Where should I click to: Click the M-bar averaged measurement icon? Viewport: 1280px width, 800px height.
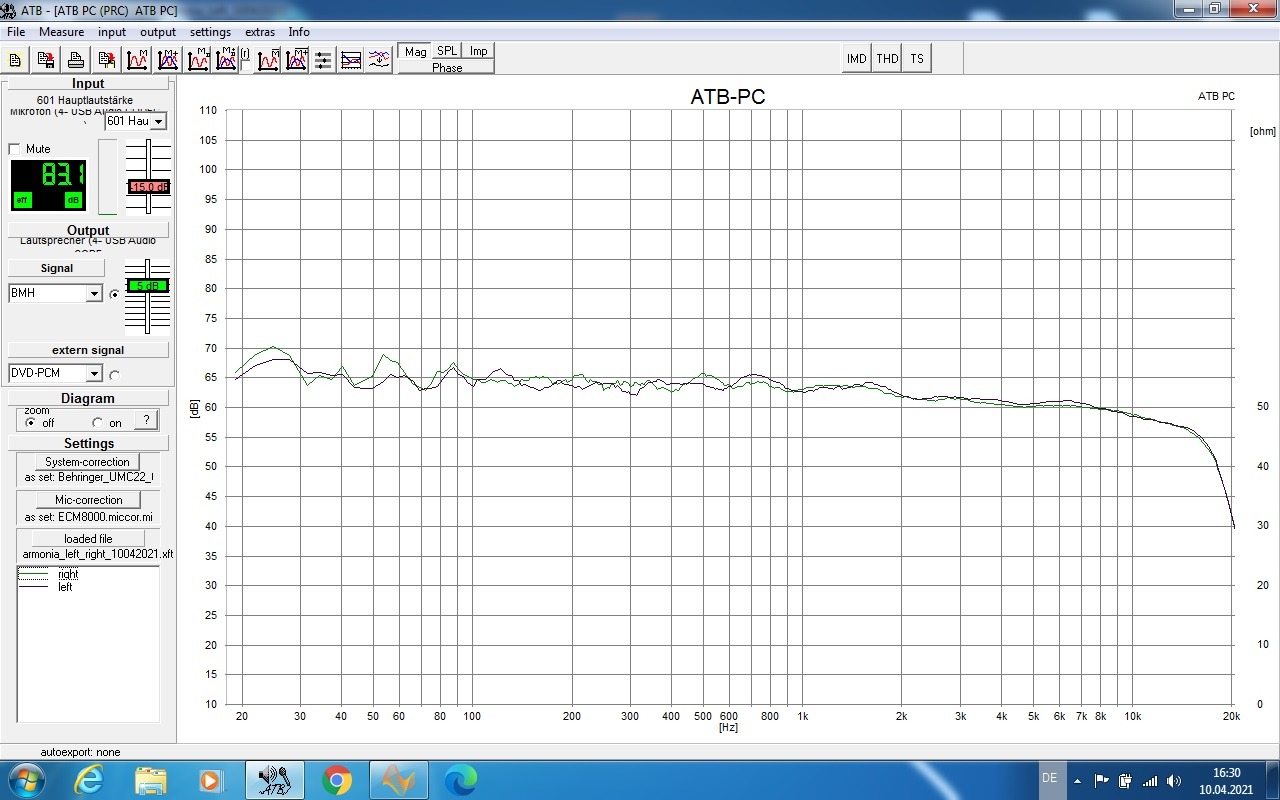[267, 59]
